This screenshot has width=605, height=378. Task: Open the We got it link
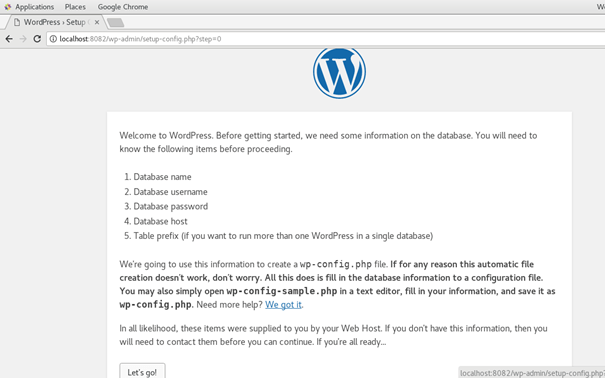[283, 304]
